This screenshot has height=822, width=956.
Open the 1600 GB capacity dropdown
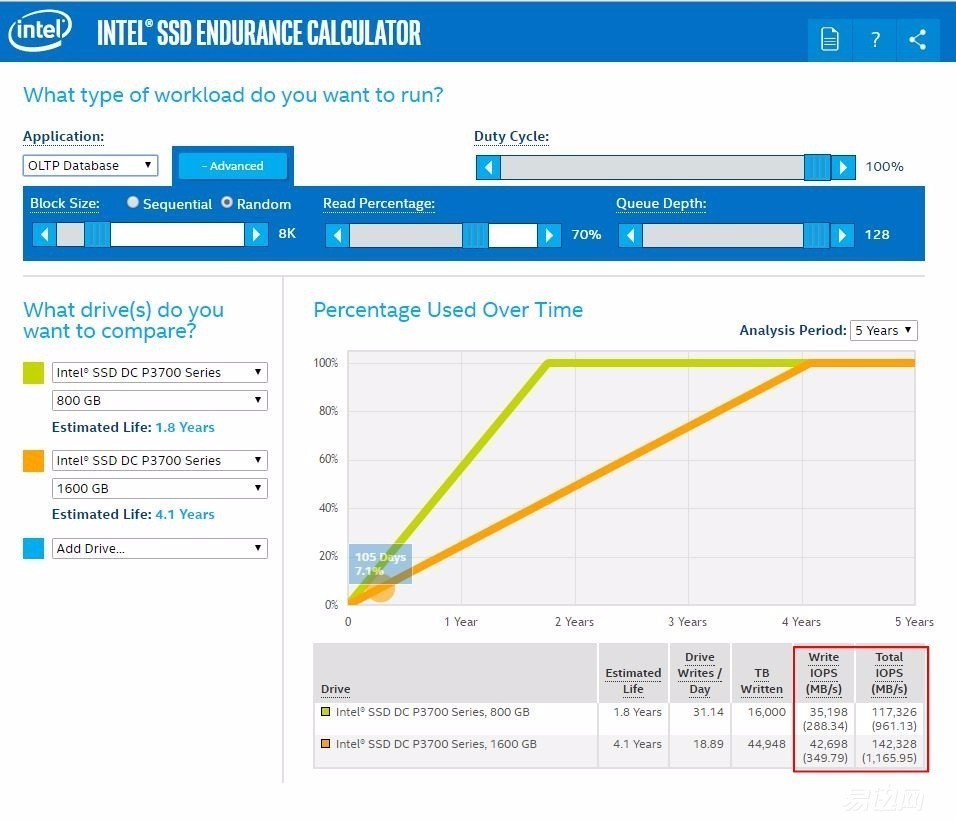click(160, 488)
